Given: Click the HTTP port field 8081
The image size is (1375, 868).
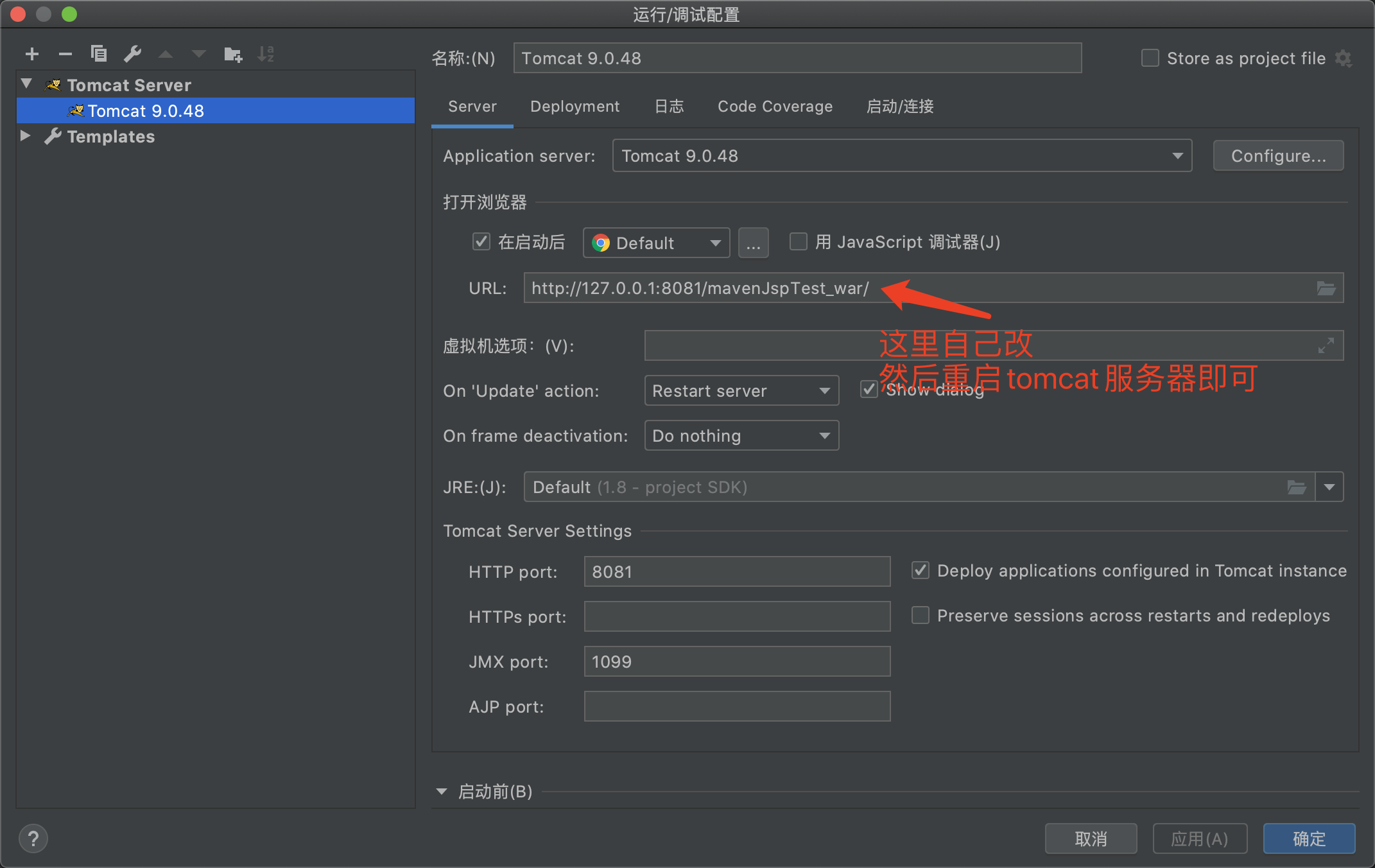Looking at the screenshot, I should pyautogui.click(x=737, y=571).
